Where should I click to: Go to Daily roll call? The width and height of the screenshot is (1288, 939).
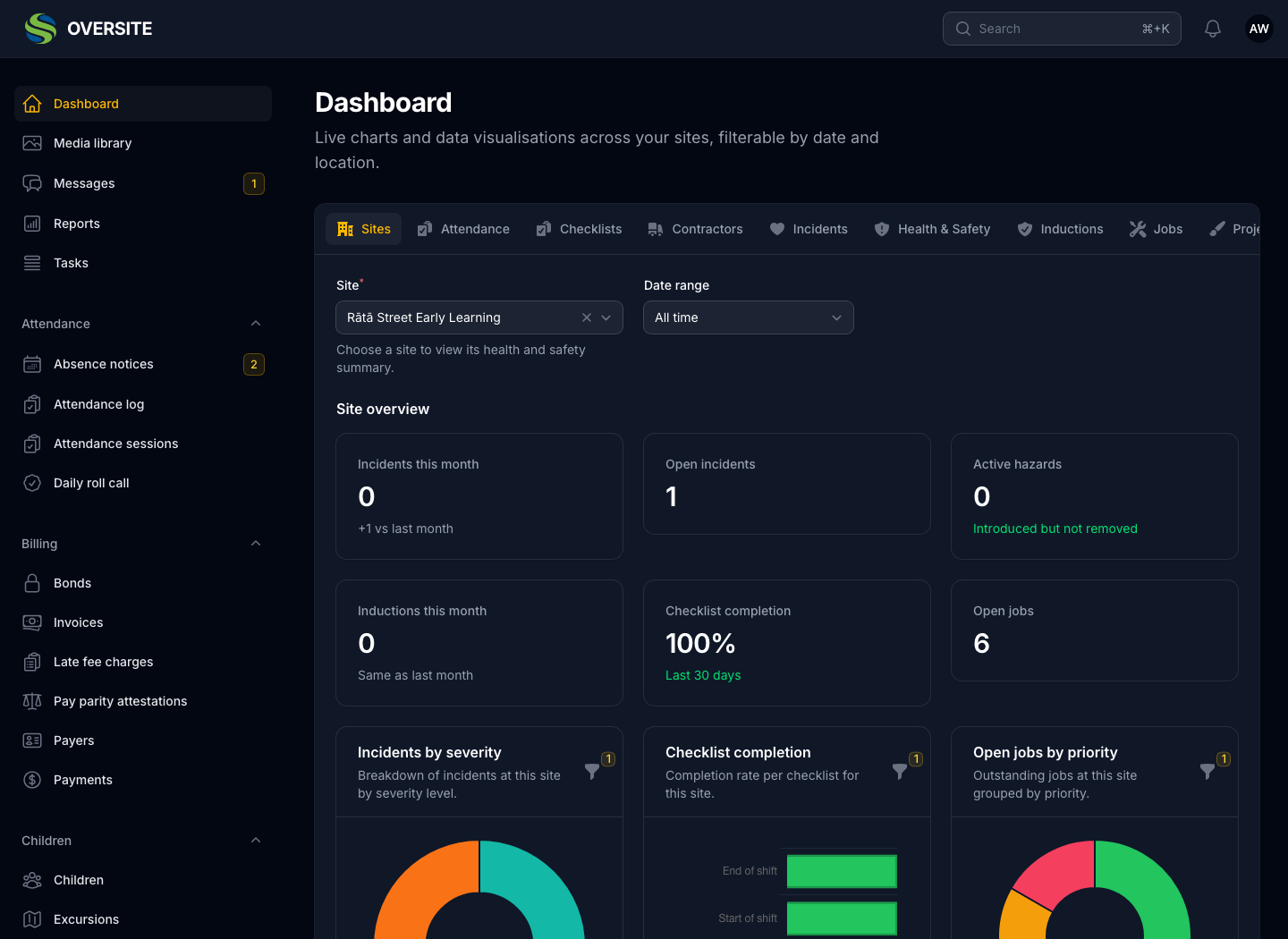(x=143, y=483)
